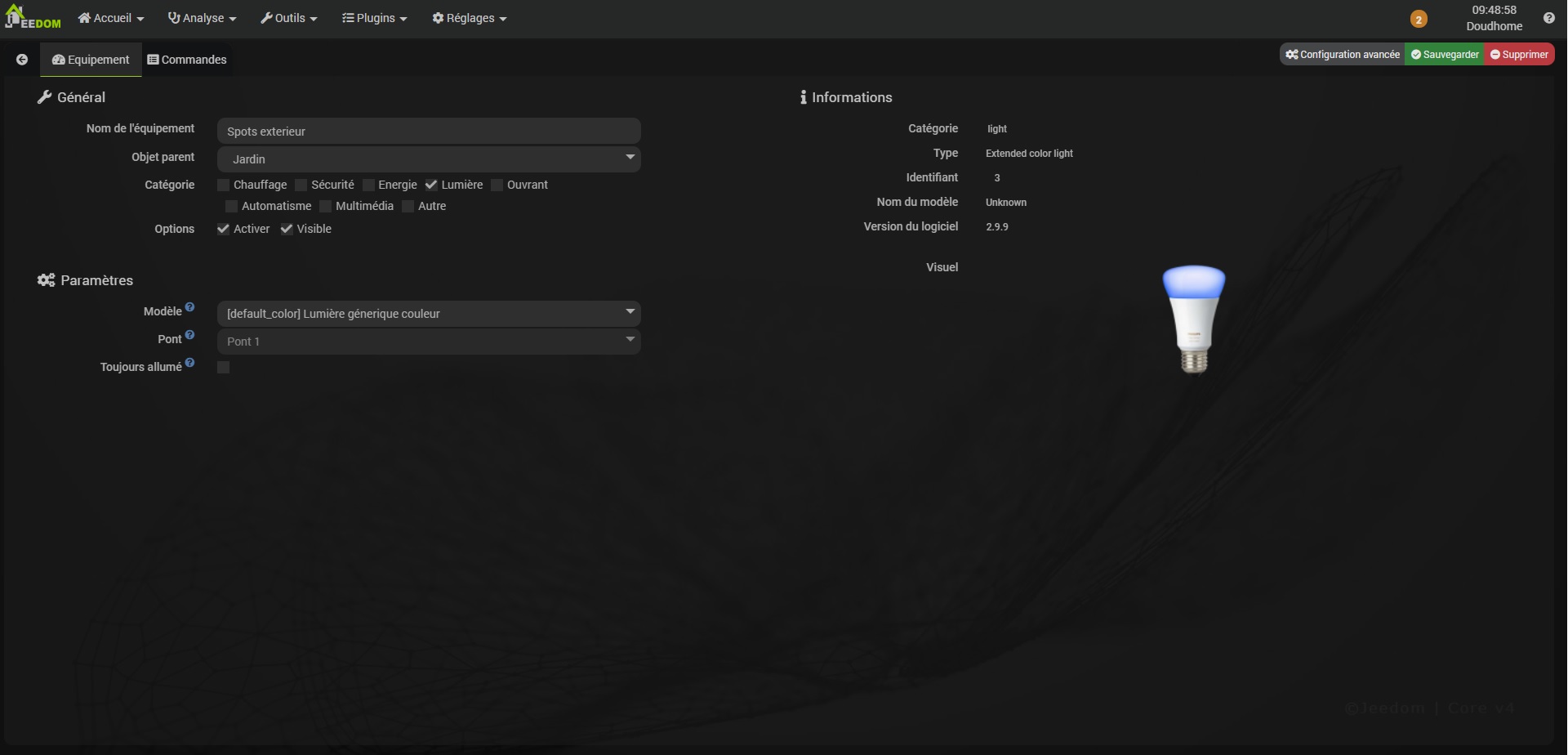The height and width of the screenshot is (755, 1568).
Task: Open the Réglages menu
Action: 470,18
